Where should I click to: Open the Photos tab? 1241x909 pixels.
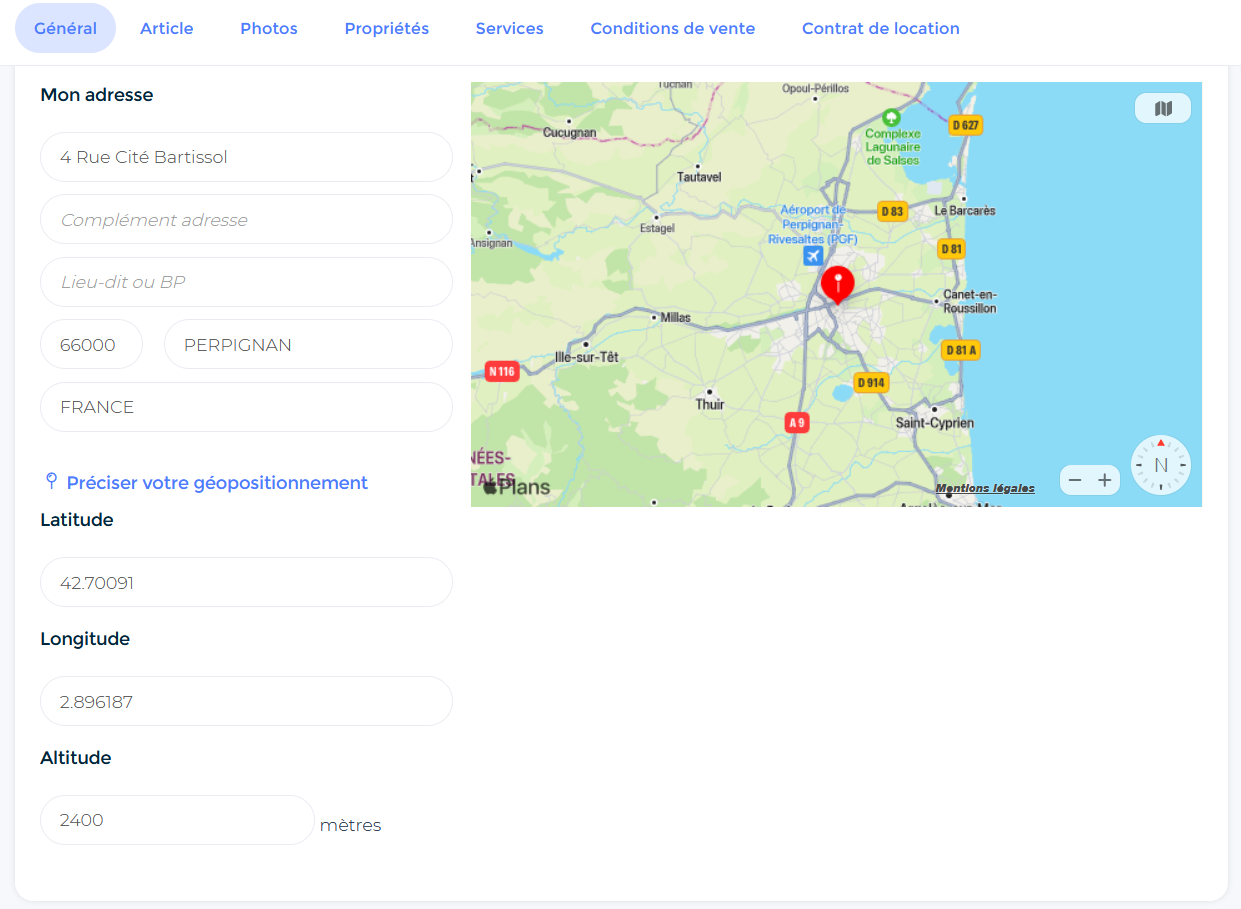[x=269, y=28]
